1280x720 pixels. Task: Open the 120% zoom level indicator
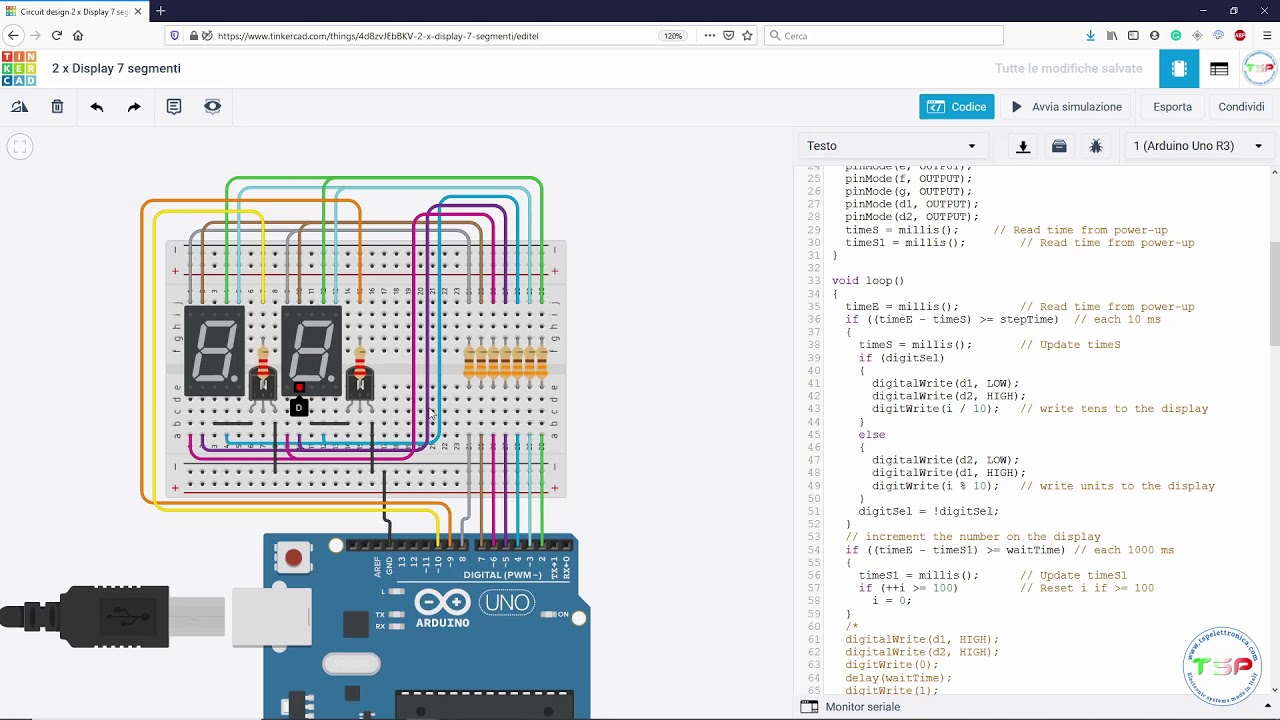click(x=673, y=36)
